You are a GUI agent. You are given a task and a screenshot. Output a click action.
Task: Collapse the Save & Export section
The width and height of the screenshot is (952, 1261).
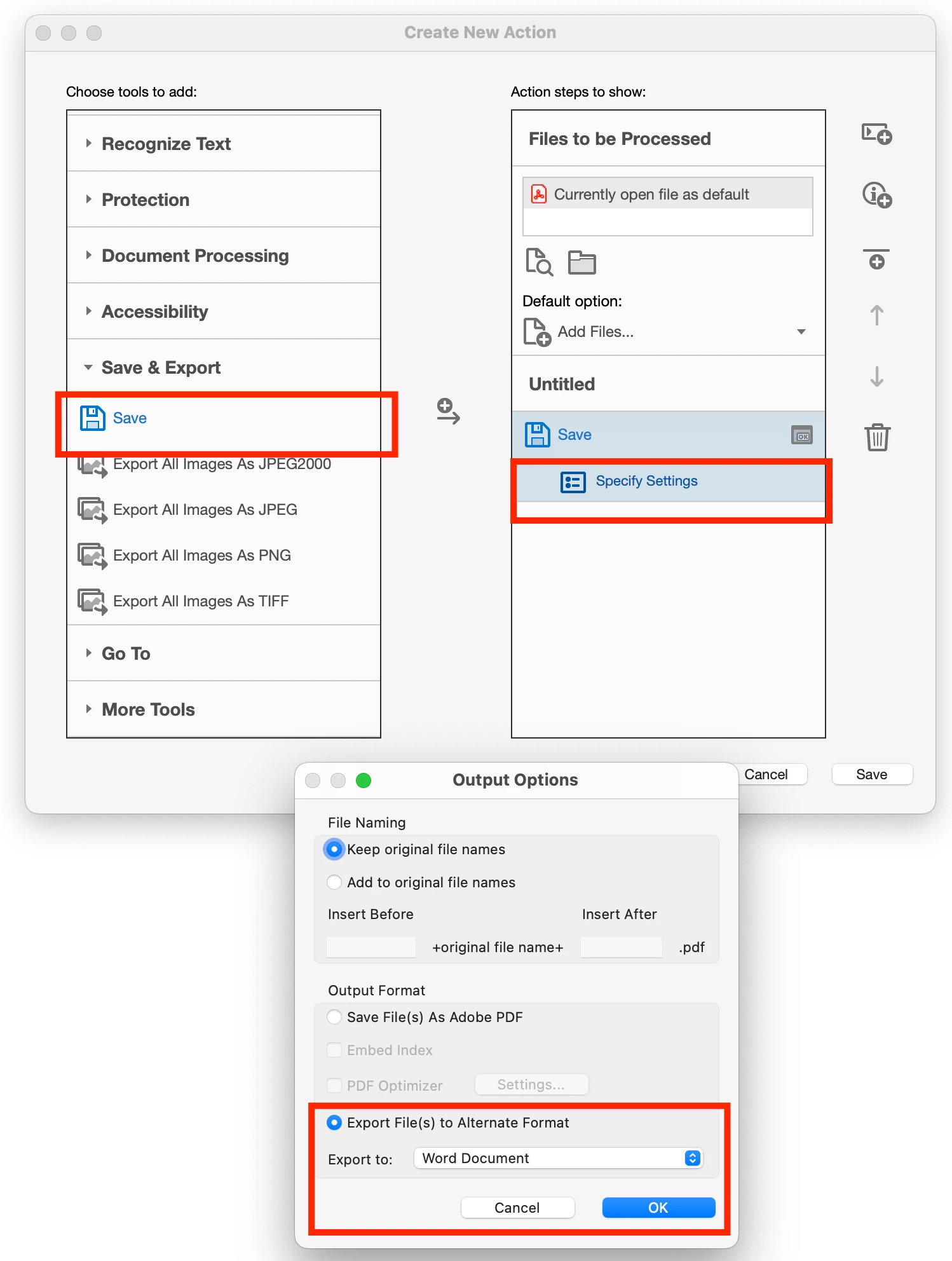(x=89, y=367)
